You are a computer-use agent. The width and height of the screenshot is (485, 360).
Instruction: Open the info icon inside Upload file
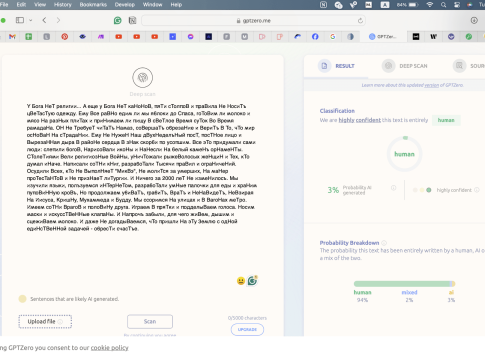60,322
